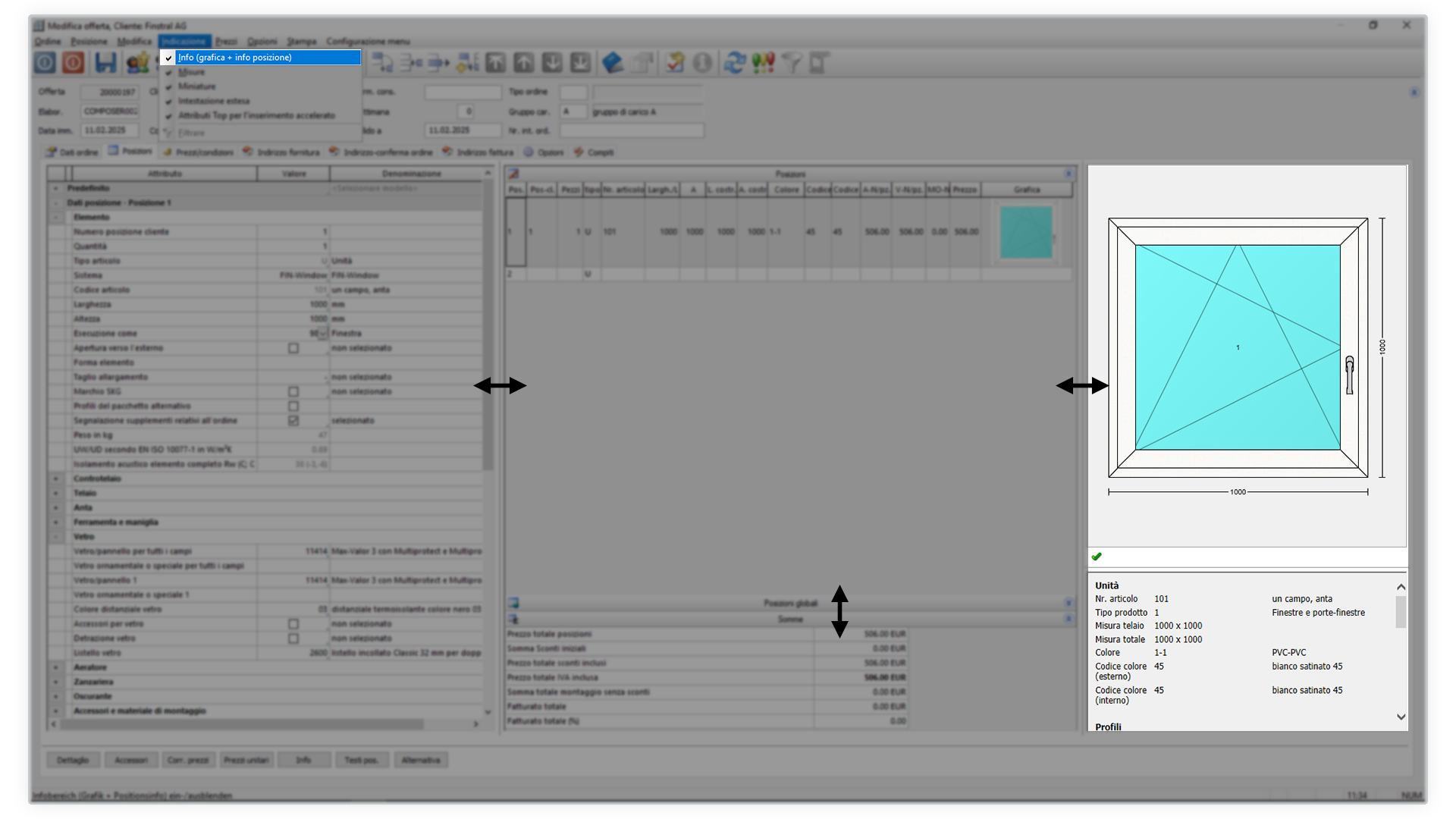The image size is (1456, 819).
Task: Collapse the Vetro group
Action: [55, 536]
